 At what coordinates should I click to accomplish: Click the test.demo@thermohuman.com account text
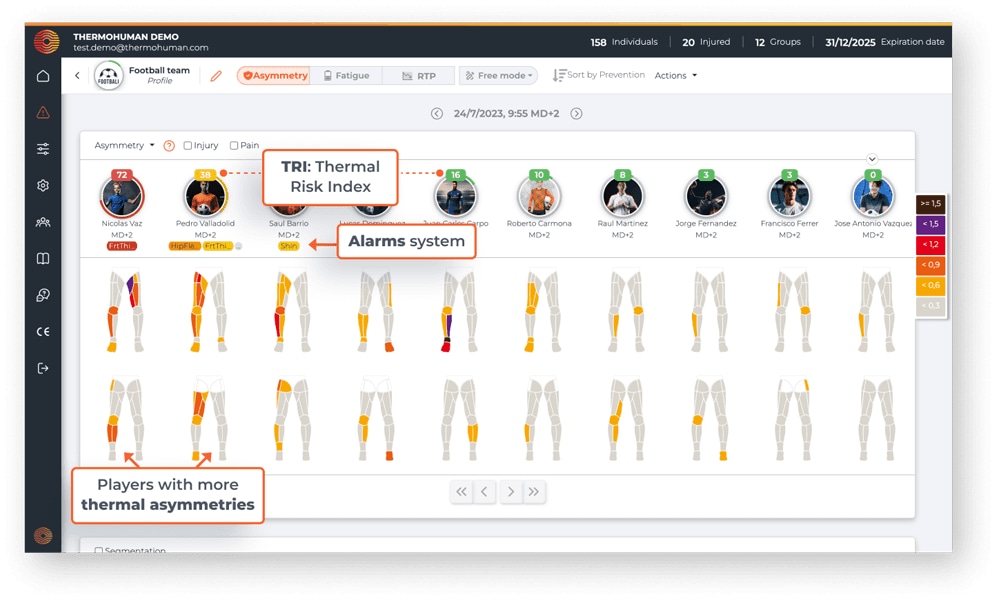coord(140,48)
